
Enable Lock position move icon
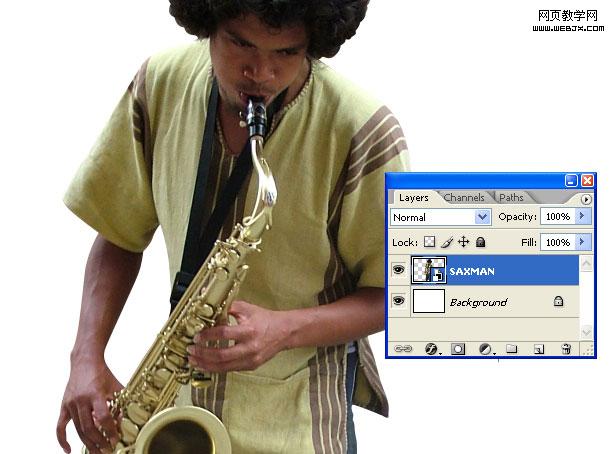[x=463, y=242]
